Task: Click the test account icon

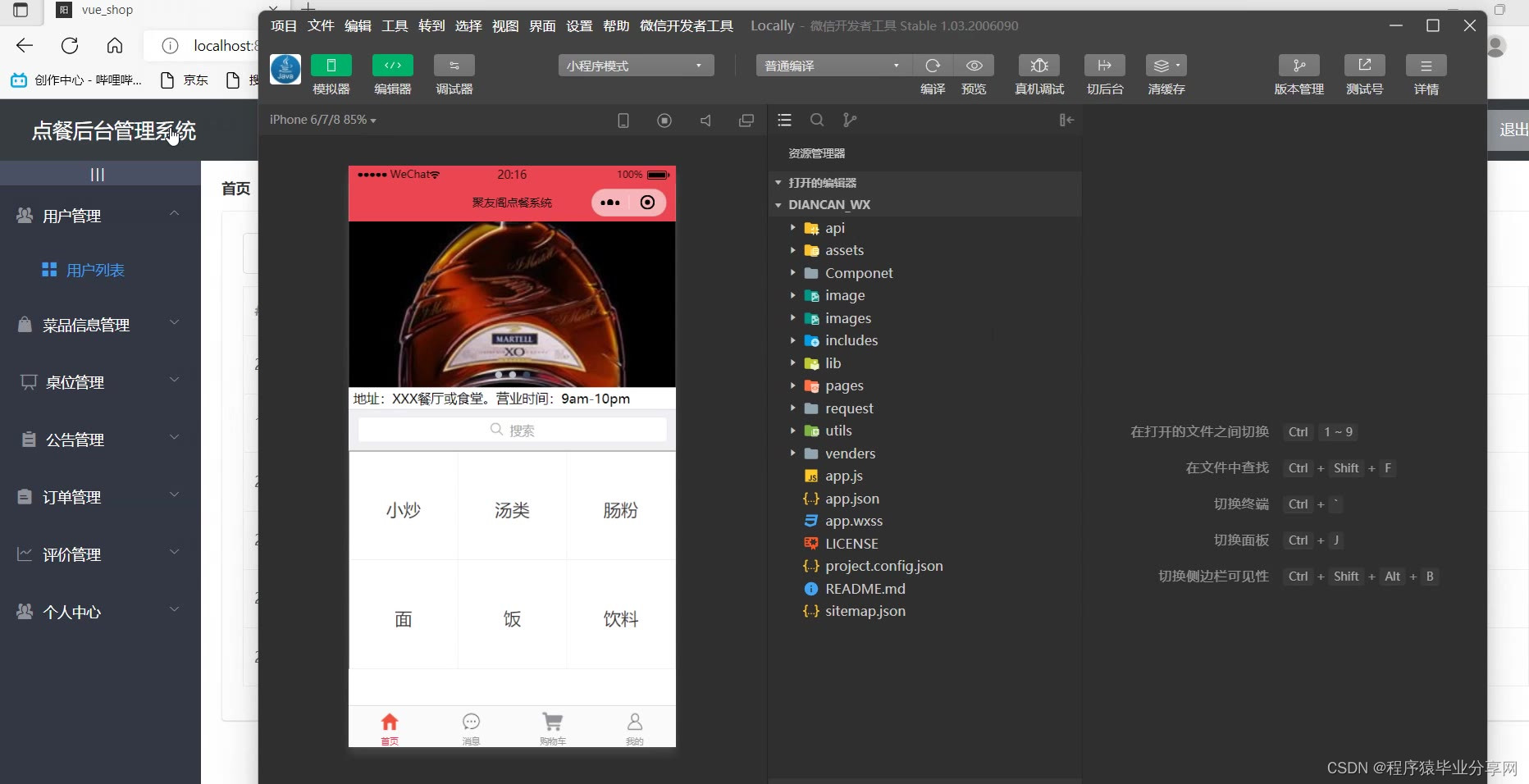Action: pyautogui.click(x=1365, y=66)
